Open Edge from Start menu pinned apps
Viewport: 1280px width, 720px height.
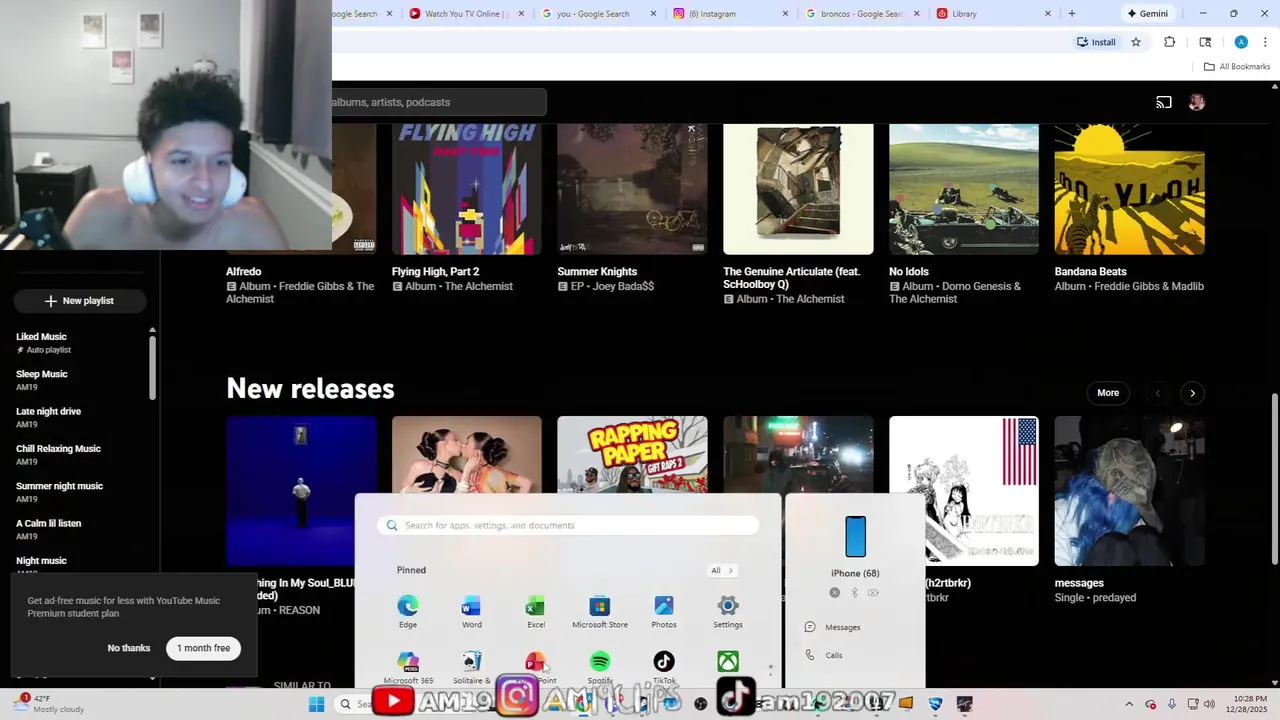pyautogui.click(x=408, y=611)
